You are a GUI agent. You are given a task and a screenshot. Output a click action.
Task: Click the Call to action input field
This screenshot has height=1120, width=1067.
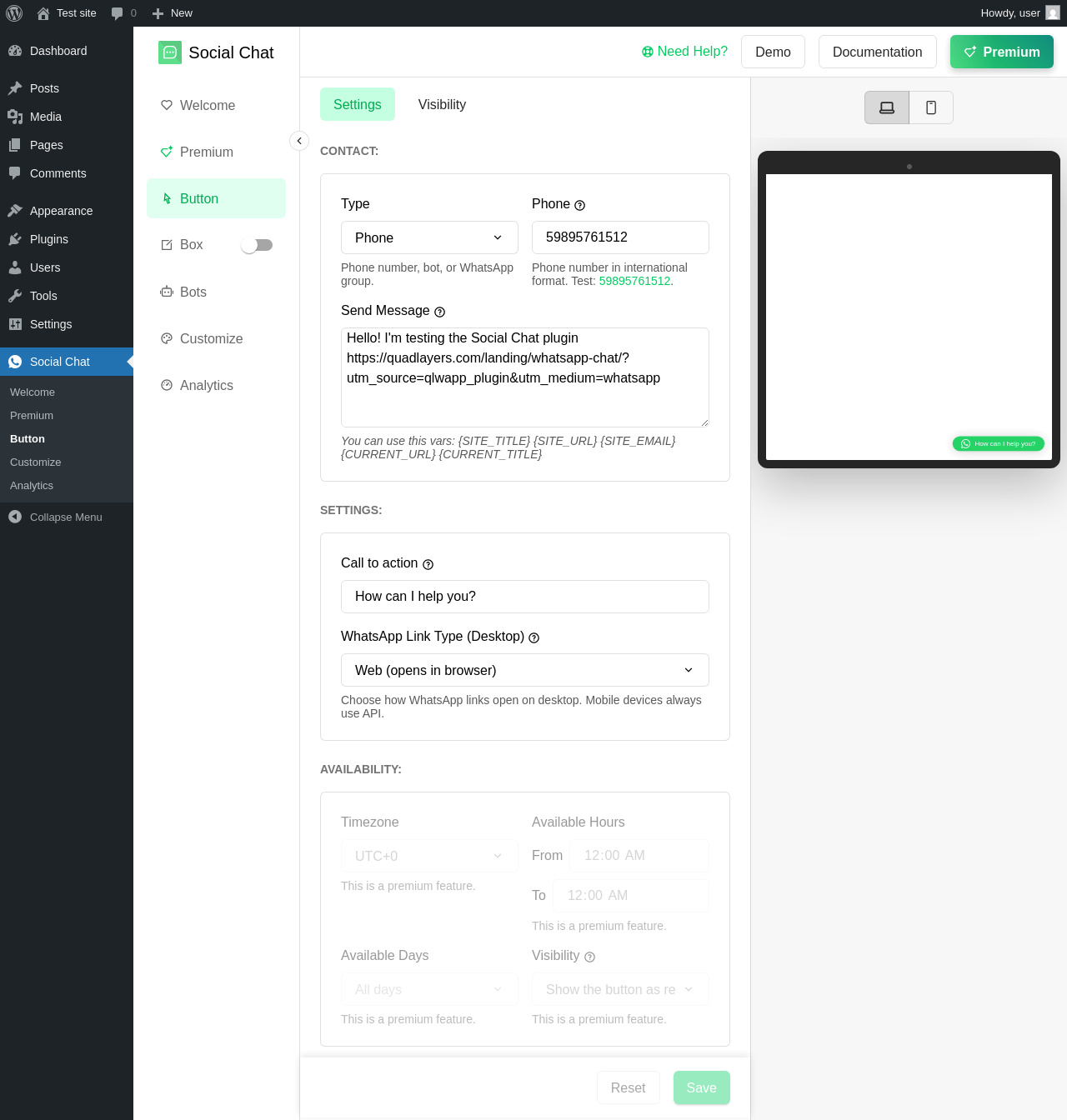(525, 597)
